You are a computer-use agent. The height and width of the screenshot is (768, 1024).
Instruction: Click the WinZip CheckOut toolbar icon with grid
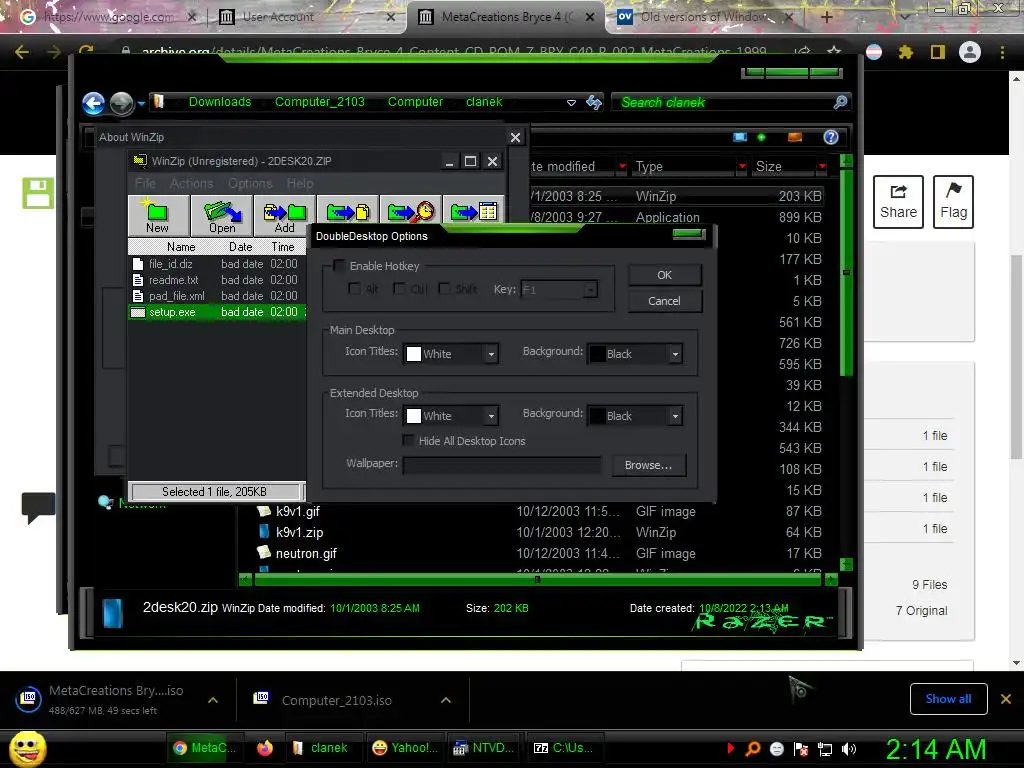[x=473, y=211]
